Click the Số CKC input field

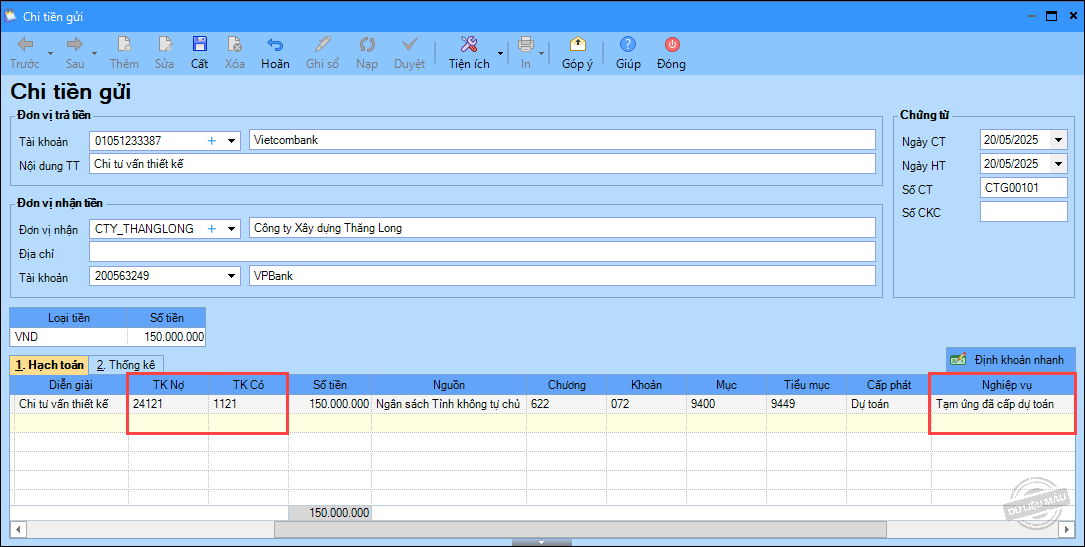tap(1023, 212)
